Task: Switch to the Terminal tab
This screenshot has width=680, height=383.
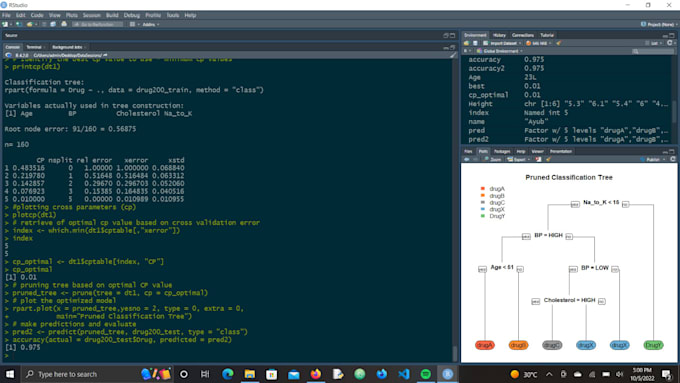Action: coord(34,47)
